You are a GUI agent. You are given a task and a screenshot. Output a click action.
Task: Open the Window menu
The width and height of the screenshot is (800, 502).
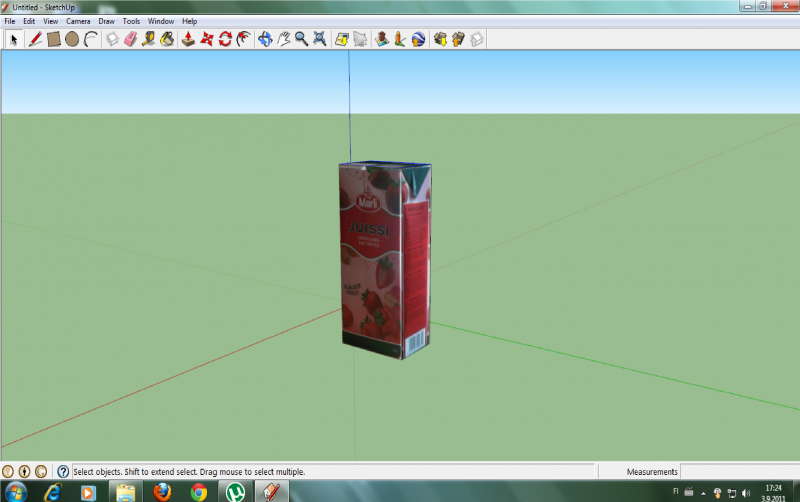161,21
